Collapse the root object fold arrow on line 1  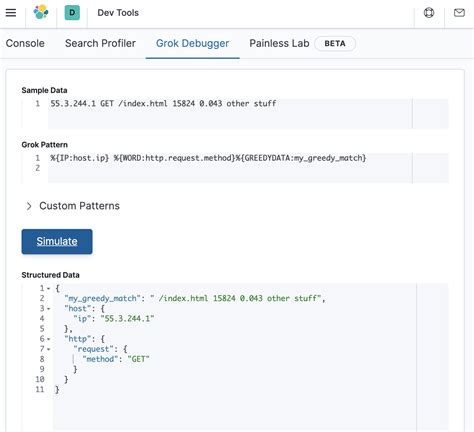(49, 288)
